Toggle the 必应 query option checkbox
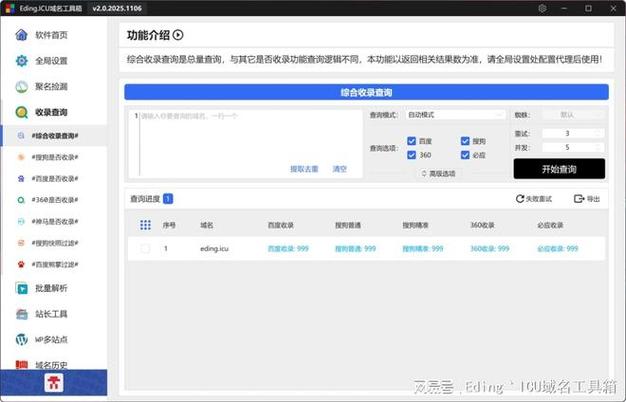Image resolution: width=626 pixels, height=402 pixels. (x=465, y=155)
